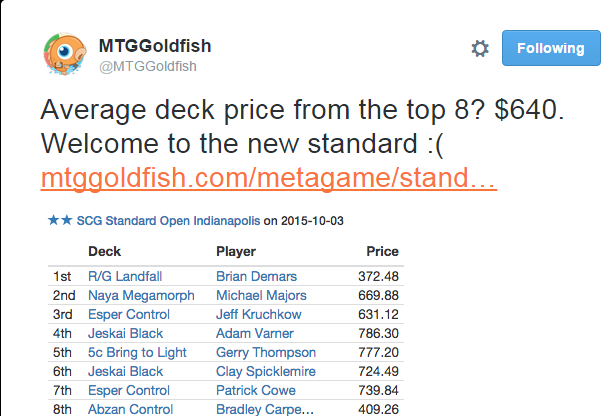Click the Price column header
This screenshot has height=416, width=608.
pyautogui.click(x=382, y=251)
